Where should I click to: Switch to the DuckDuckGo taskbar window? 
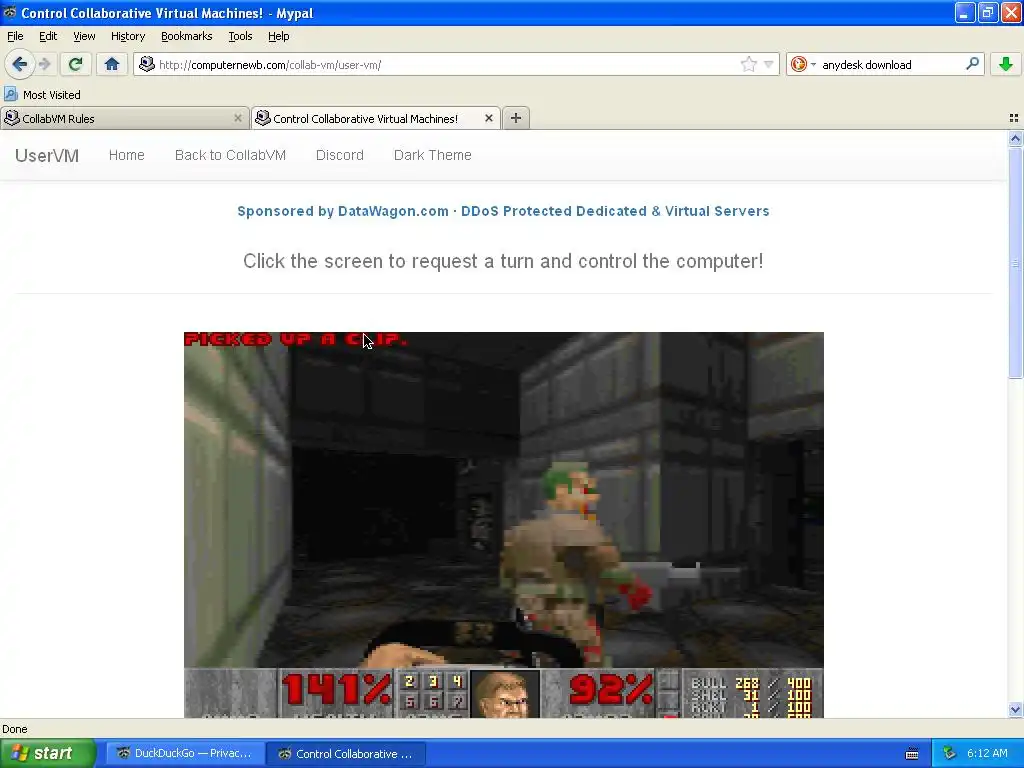pyautogui.click(x=185, y=753)
